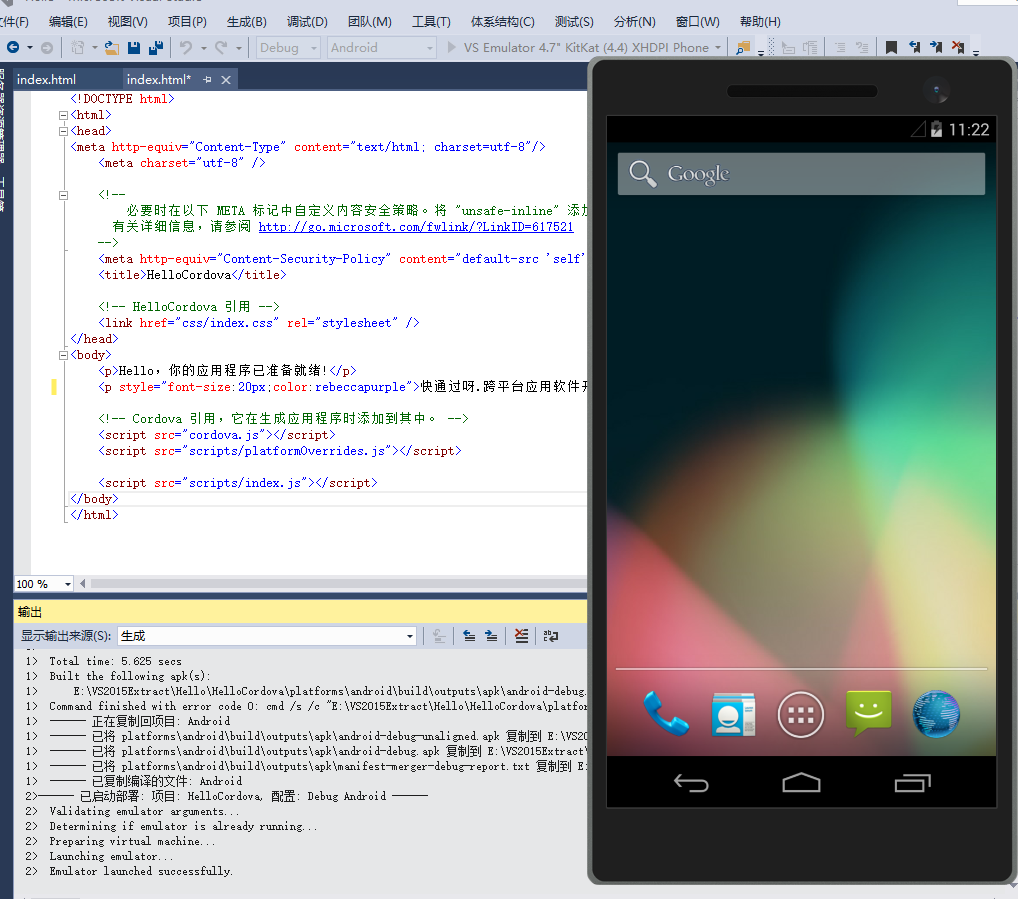Follow the go.microsoft.com fwlink URL in the comment
Viewport: 1018px width, 899px height.
[416, 227]
